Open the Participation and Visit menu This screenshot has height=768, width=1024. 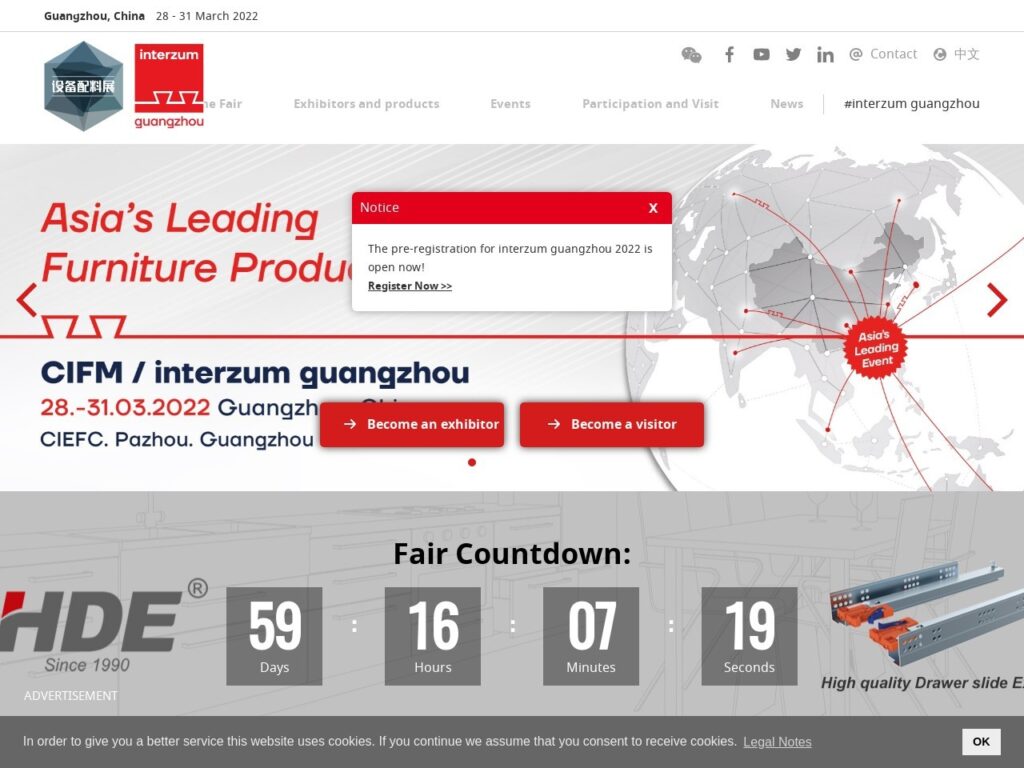point(650,104)
